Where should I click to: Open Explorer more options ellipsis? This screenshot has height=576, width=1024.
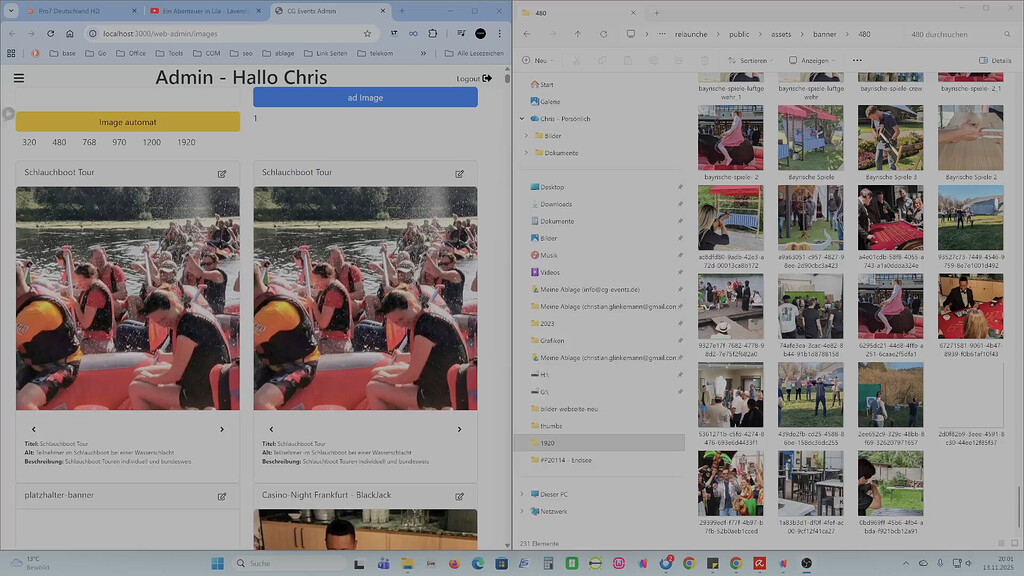coord(857,60)
